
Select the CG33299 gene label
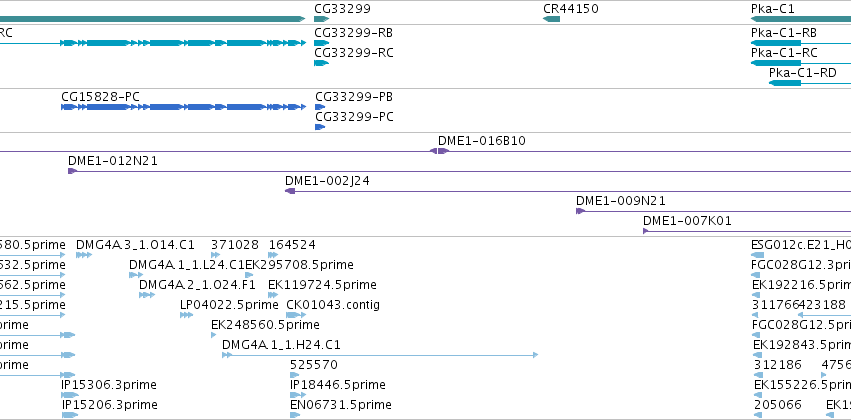[x=342, y=9]
